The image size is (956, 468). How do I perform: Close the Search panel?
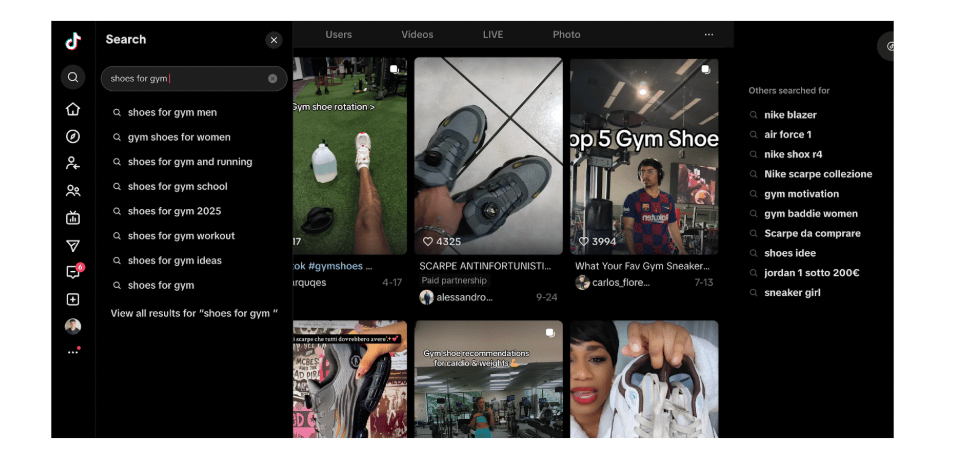pos(274,40)
